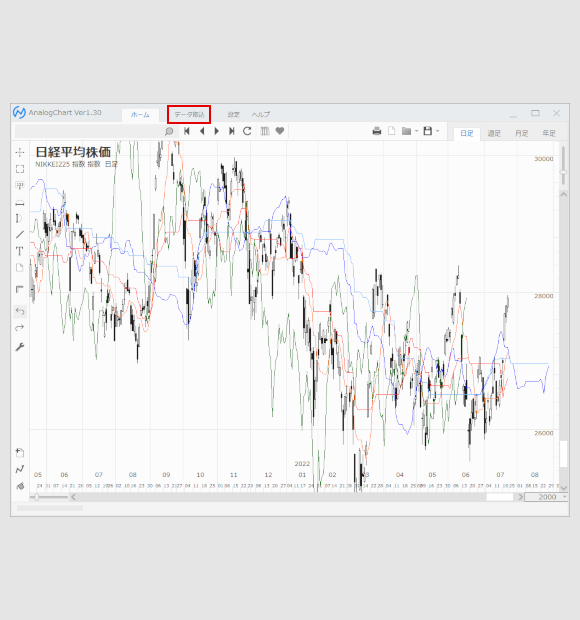Switch to 月足 monthly chart tab
This screenshot has height=620, width=580.
tap(521, 133)
